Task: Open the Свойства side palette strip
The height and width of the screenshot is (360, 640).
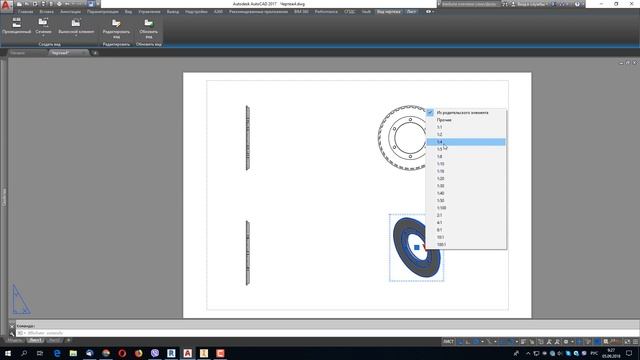Action: 4,196
